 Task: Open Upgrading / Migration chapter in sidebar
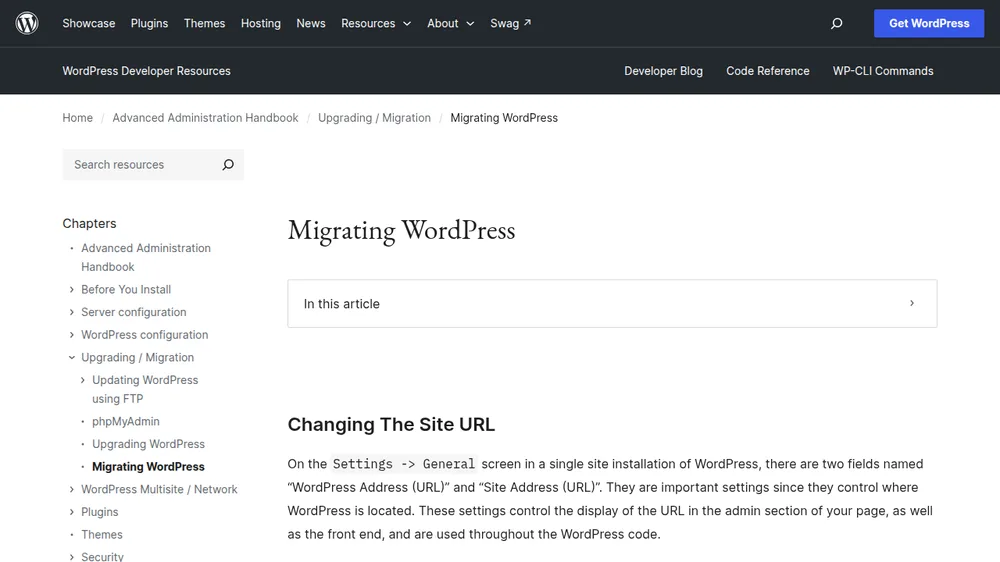point(137,357)
